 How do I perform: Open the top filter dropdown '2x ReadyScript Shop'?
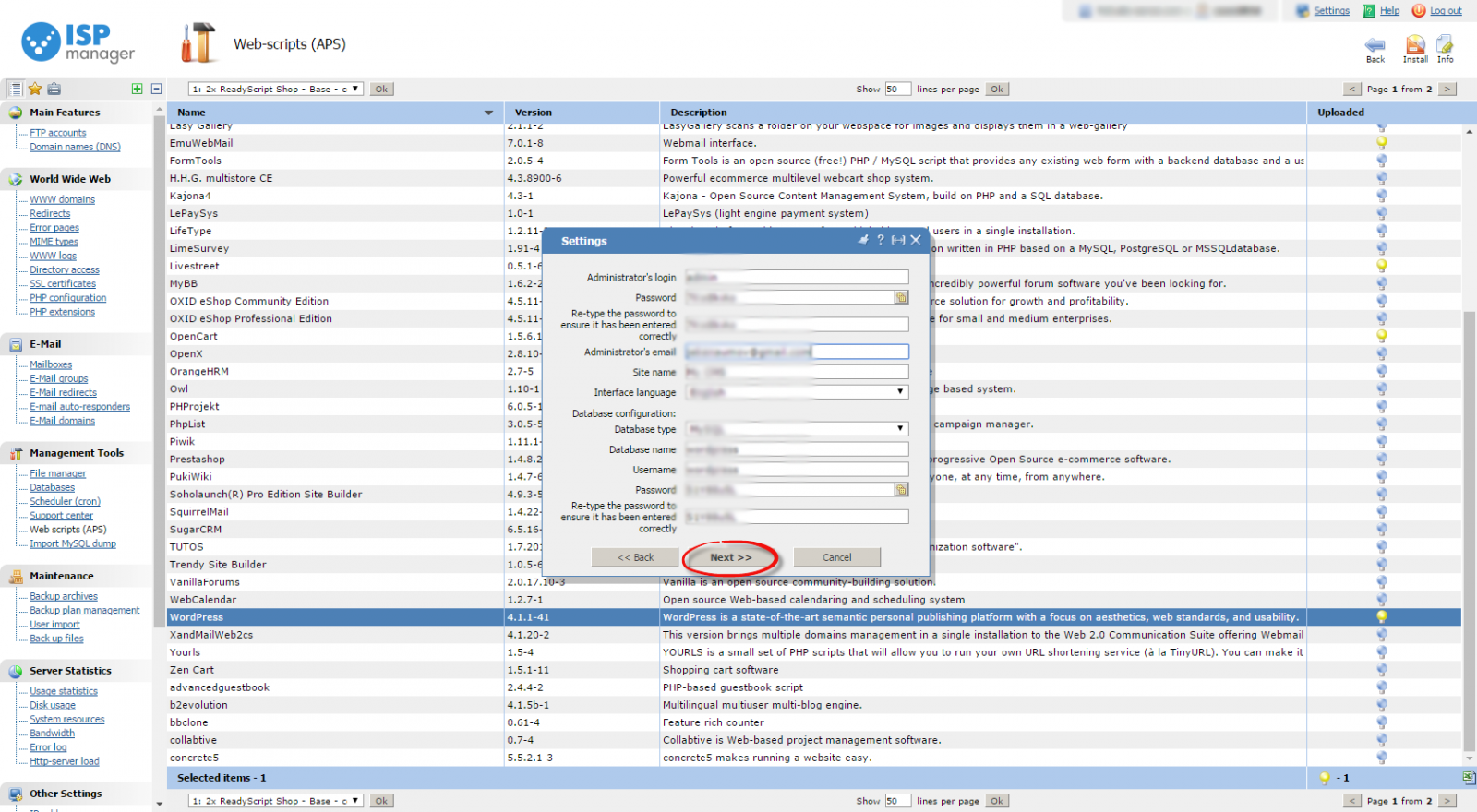[x=276, y=89]
